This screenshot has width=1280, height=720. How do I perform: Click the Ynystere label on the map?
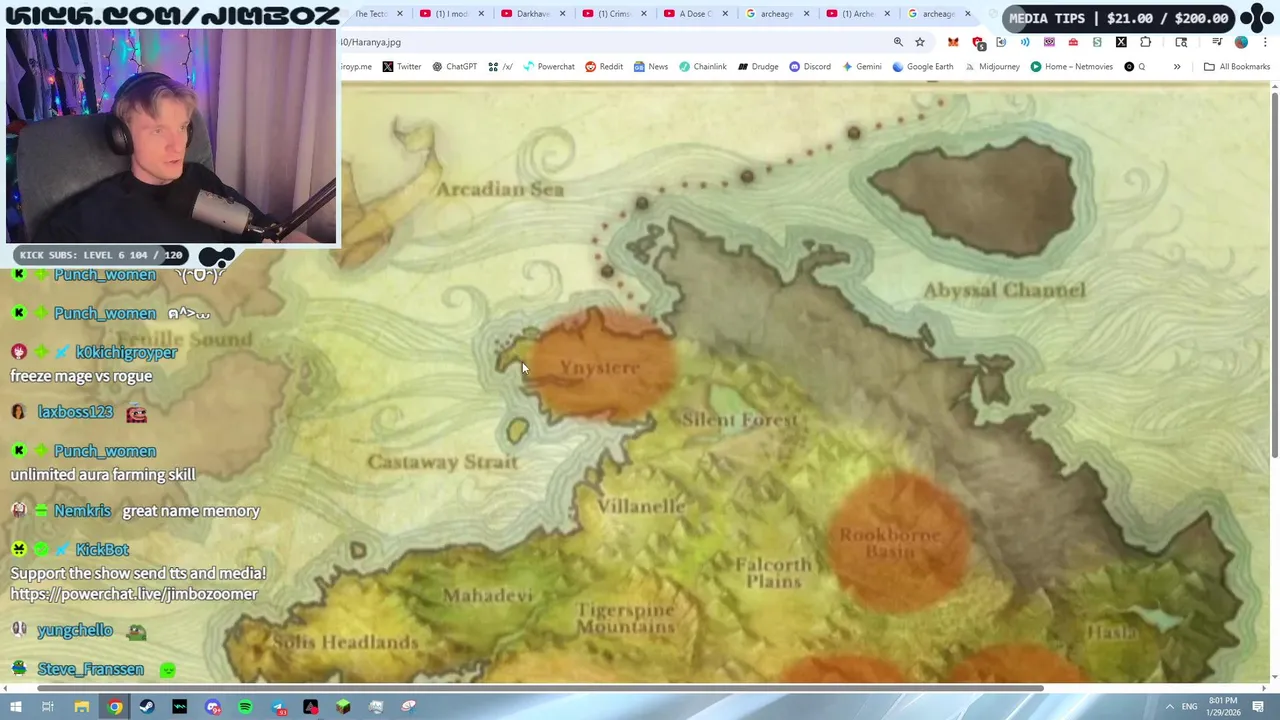pos(599,368)
